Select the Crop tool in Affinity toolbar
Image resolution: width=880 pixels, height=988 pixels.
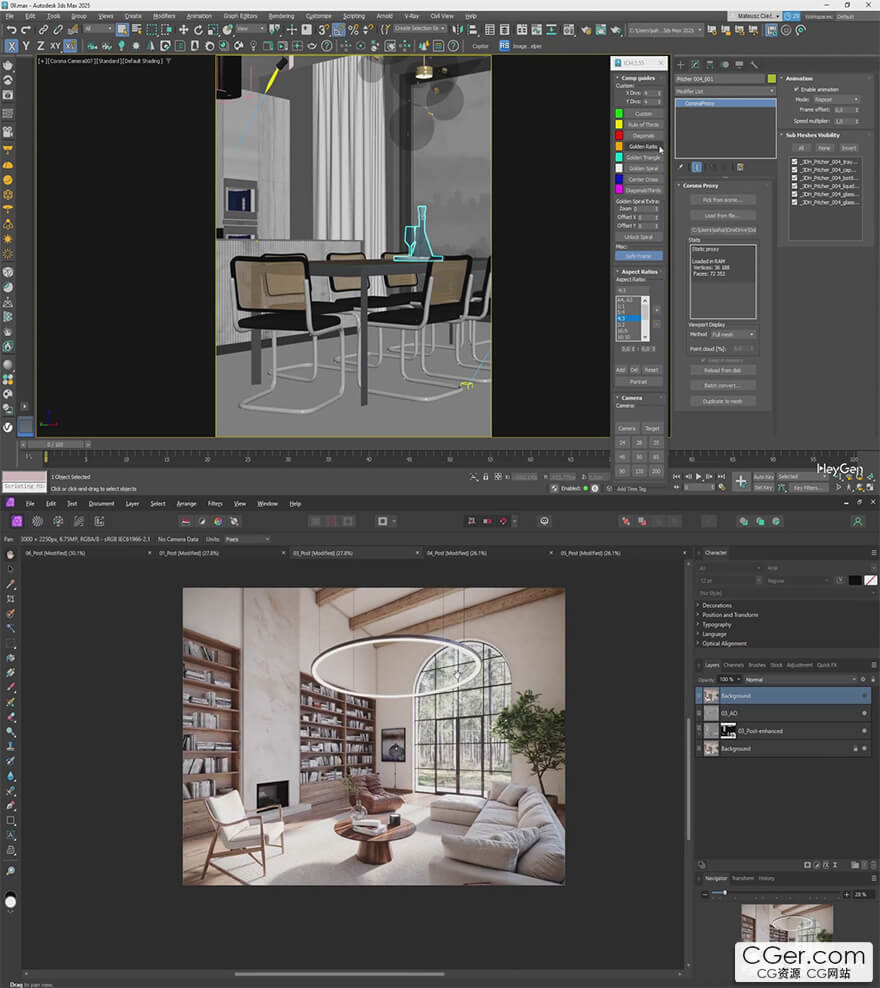click(x=11, y=599)
